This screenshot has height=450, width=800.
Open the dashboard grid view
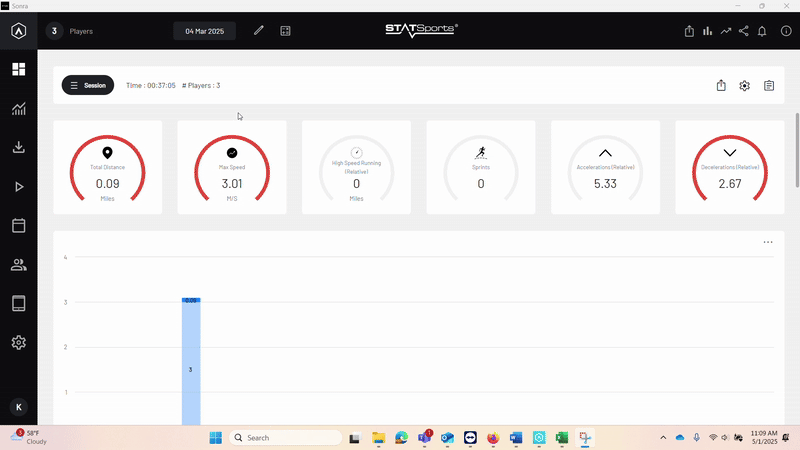[x=18, y=69]
